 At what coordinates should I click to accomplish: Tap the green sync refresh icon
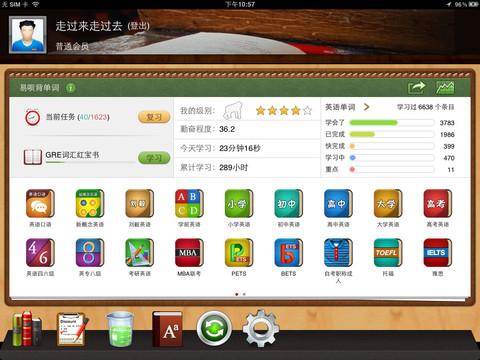click(214, 328)
